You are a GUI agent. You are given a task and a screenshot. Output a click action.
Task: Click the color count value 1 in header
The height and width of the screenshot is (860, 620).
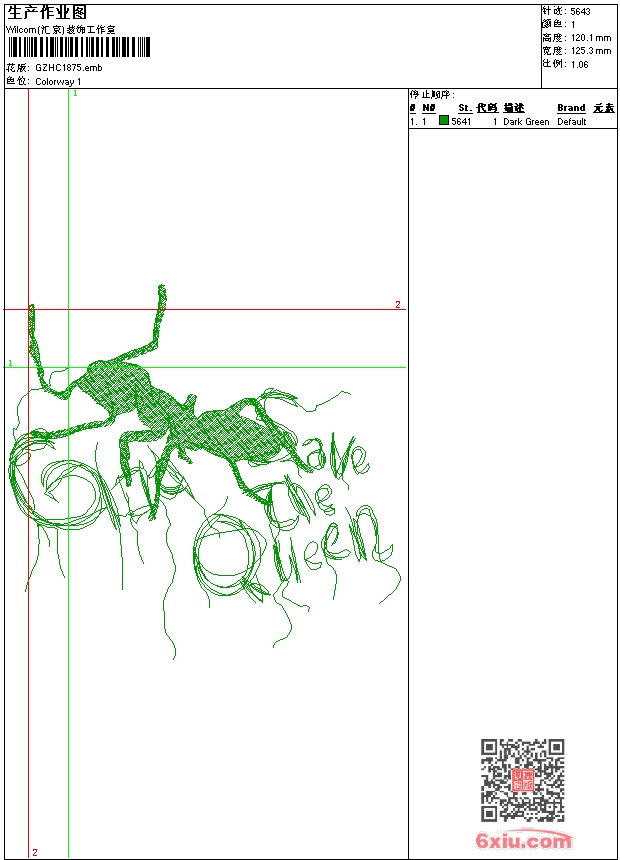573,25
